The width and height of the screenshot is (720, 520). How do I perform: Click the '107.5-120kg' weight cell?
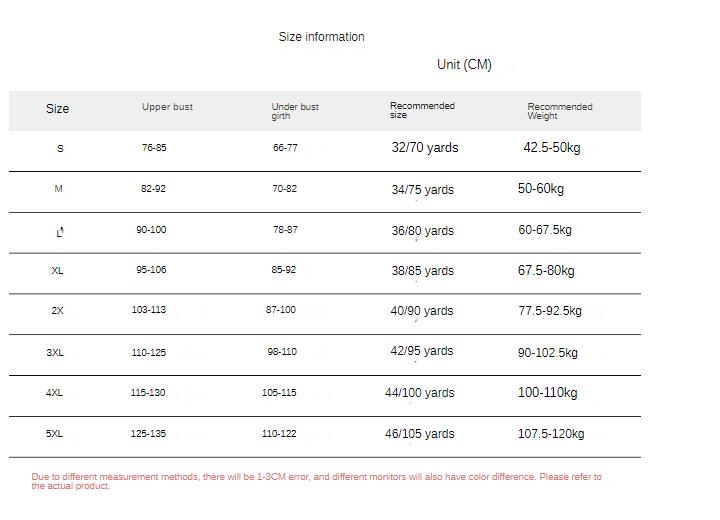(x=551, y=434)
